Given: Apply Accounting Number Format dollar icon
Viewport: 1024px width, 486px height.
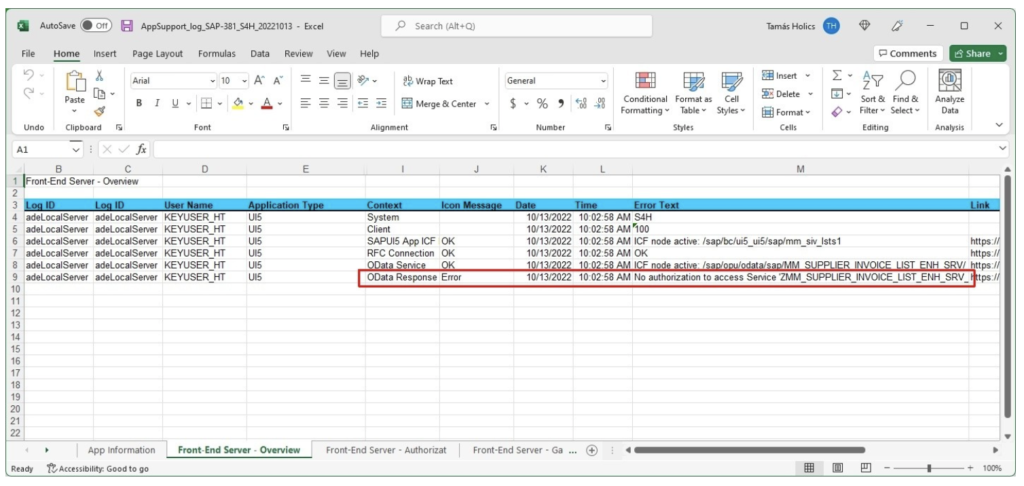Looking at the screenshot, I should (513, 103).
